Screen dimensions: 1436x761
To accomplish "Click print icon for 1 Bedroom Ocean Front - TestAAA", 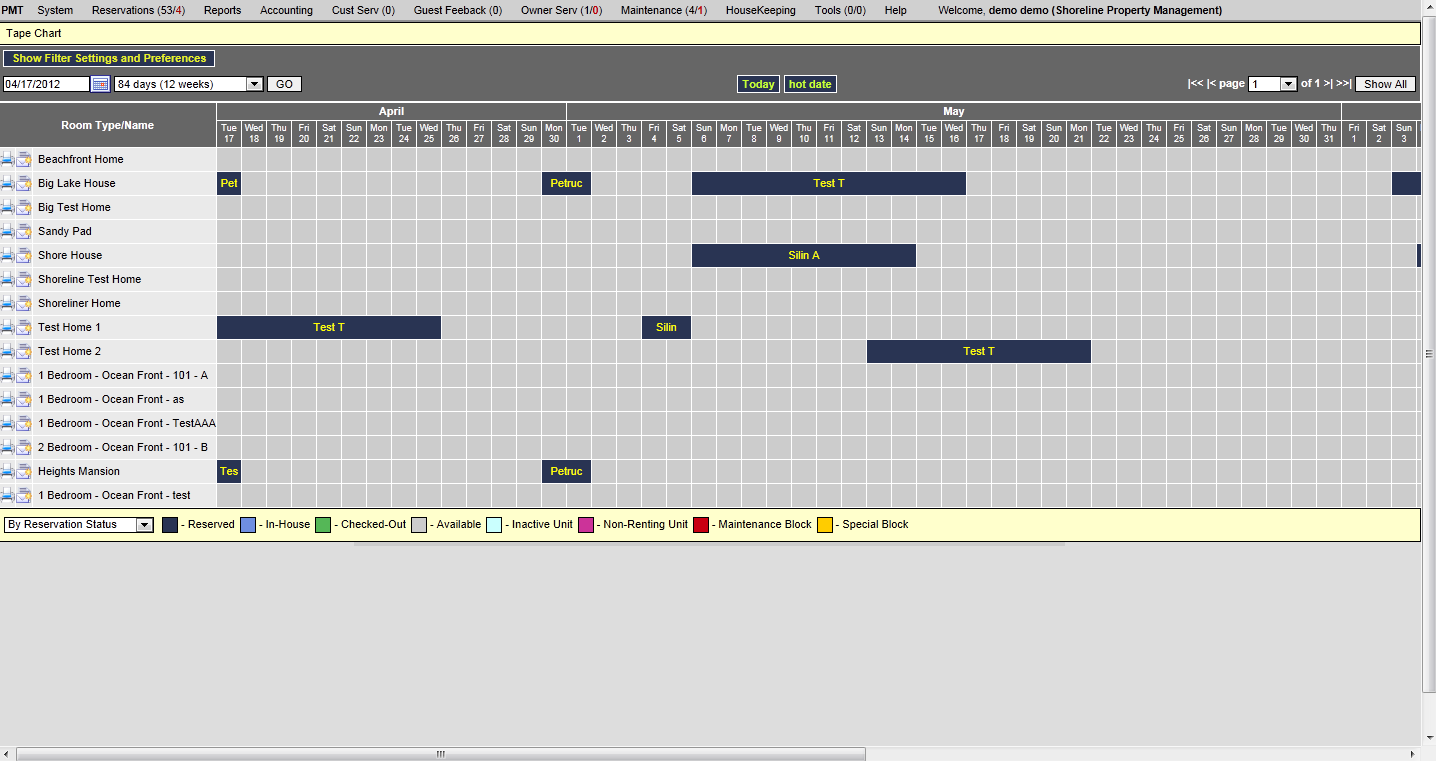I will (x=7, y=423).
